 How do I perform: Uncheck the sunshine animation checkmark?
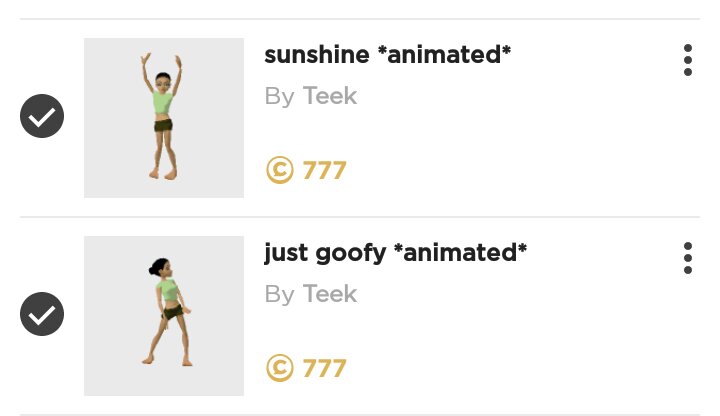[42, 118]
